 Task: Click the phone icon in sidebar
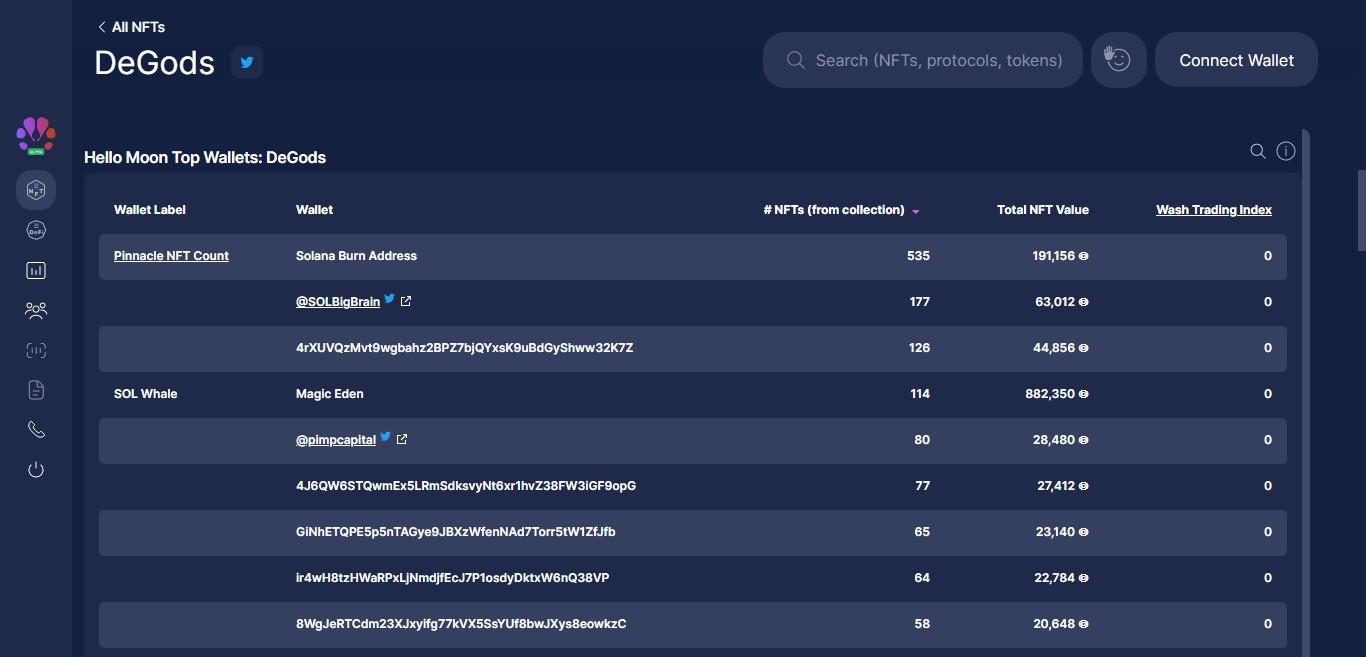point(36,430)
